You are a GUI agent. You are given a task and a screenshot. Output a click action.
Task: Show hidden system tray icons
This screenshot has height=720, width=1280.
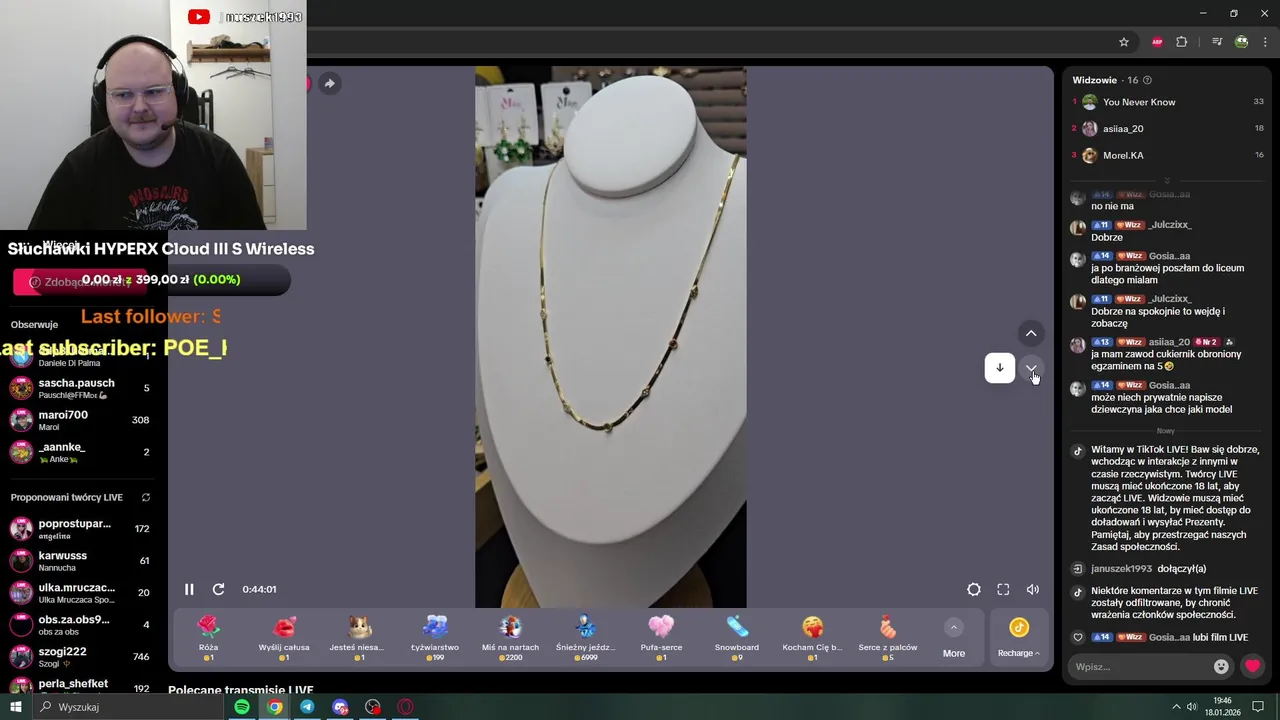1176,707
